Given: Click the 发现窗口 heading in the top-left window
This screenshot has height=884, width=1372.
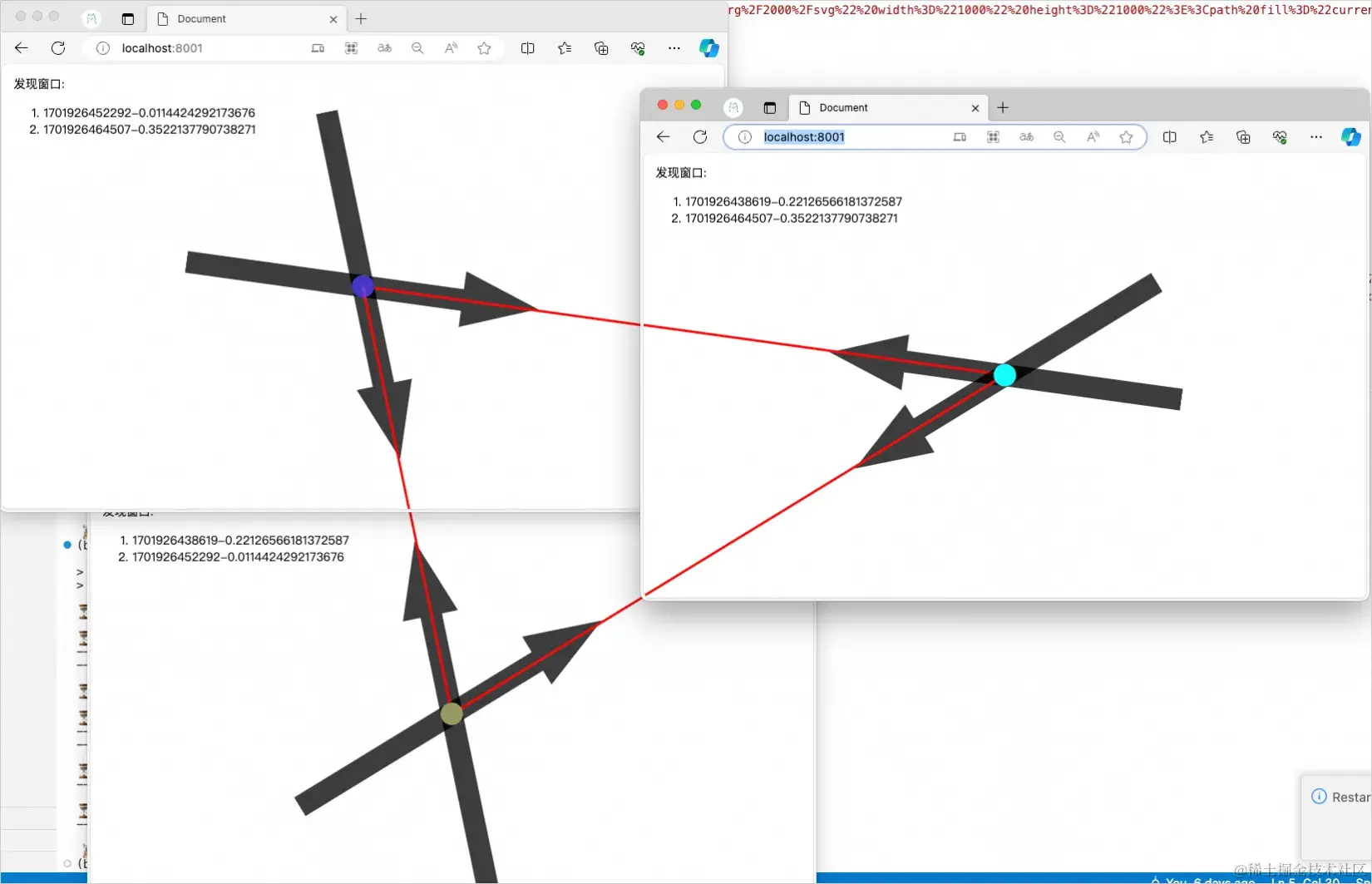Looking at the screenshot, I should pyautogui.click(x=39, y=84).
